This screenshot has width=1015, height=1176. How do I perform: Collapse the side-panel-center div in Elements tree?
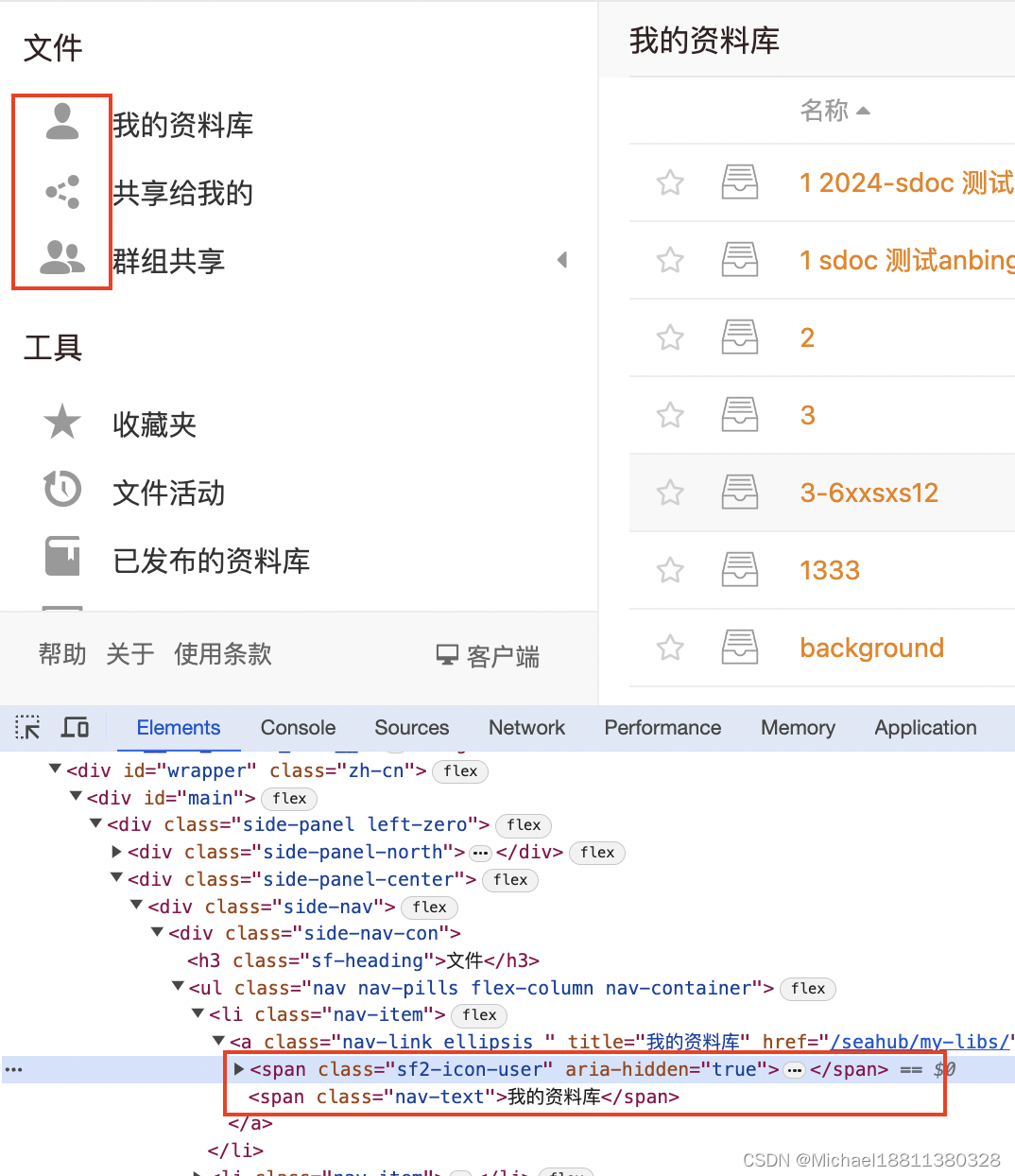[x=115, y=878]
